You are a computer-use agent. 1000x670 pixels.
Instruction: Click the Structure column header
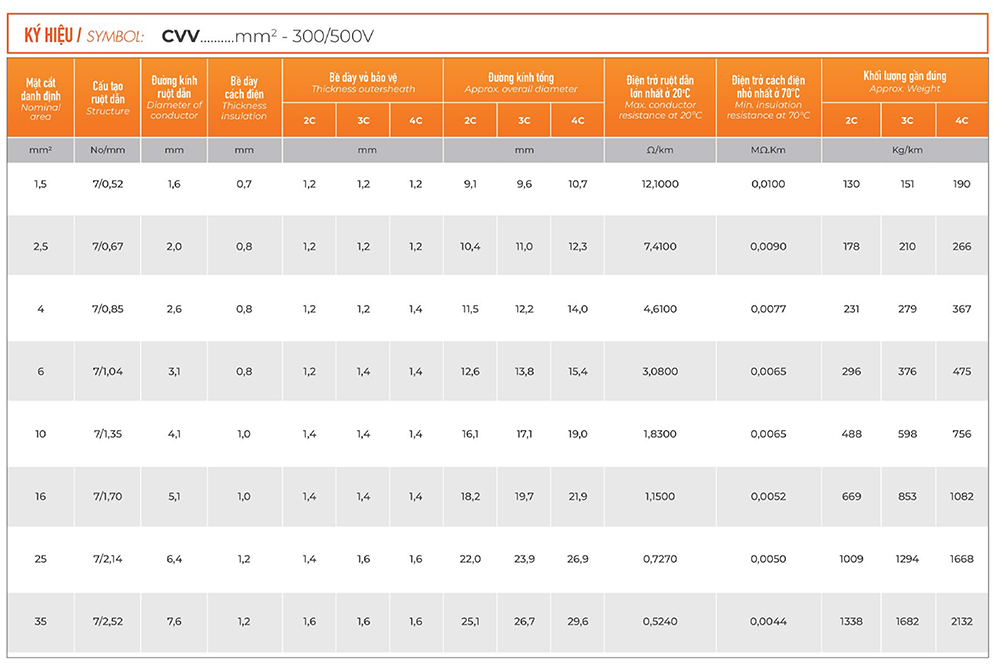point(107,98)
